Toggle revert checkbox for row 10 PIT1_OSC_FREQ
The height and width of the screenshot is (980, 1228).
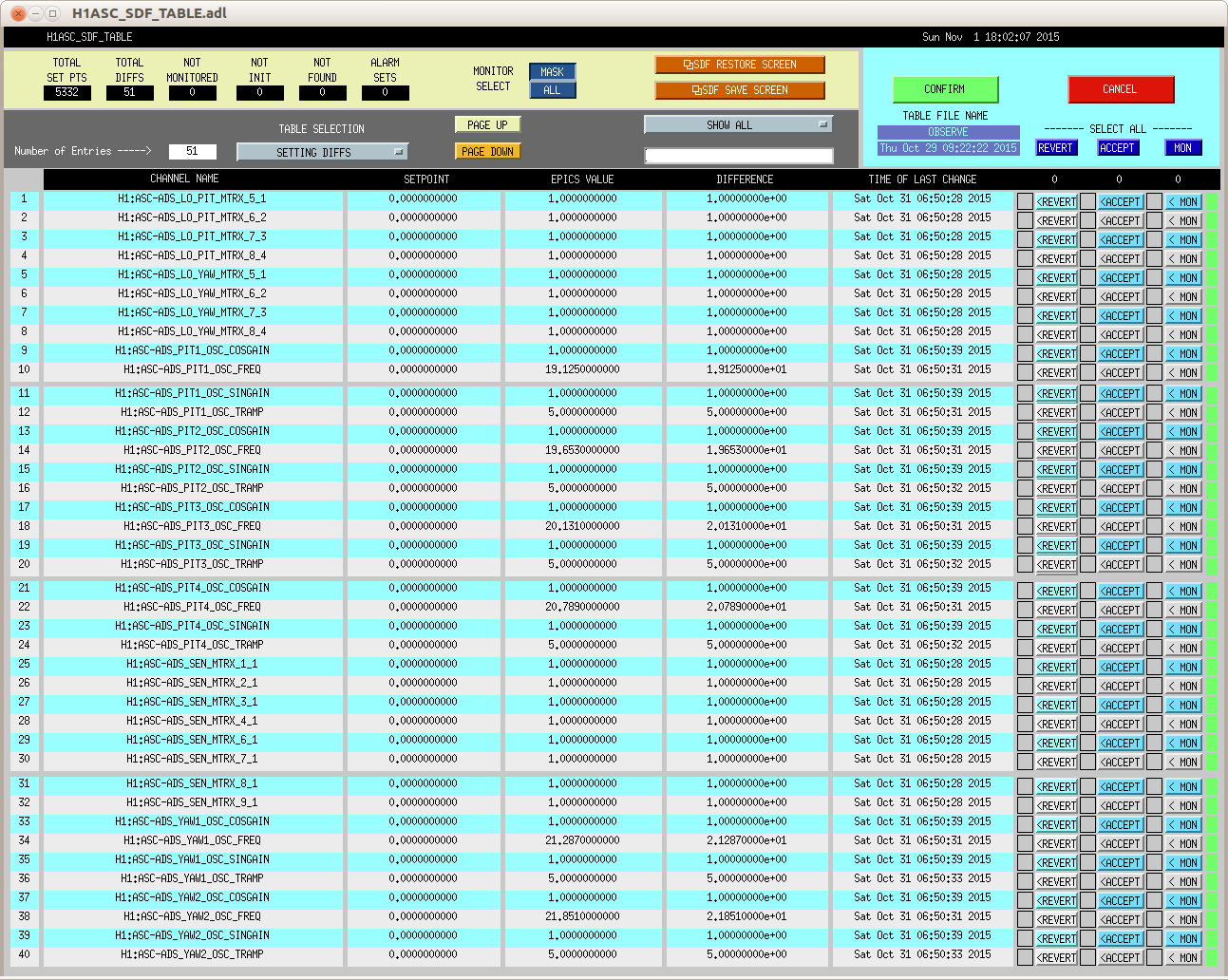(1025, 372)
